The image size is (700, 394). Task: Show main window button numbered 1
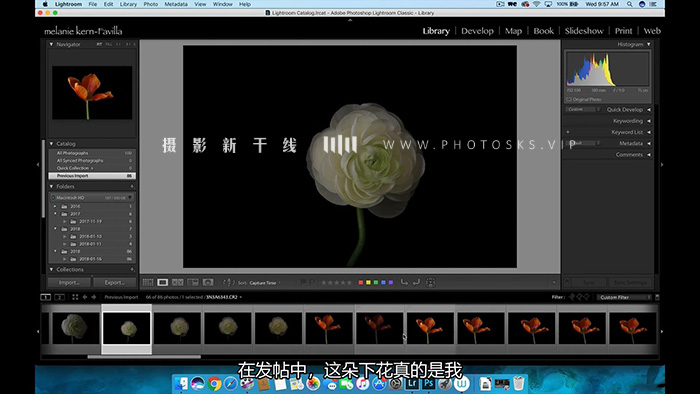click(x=46, y=297)
